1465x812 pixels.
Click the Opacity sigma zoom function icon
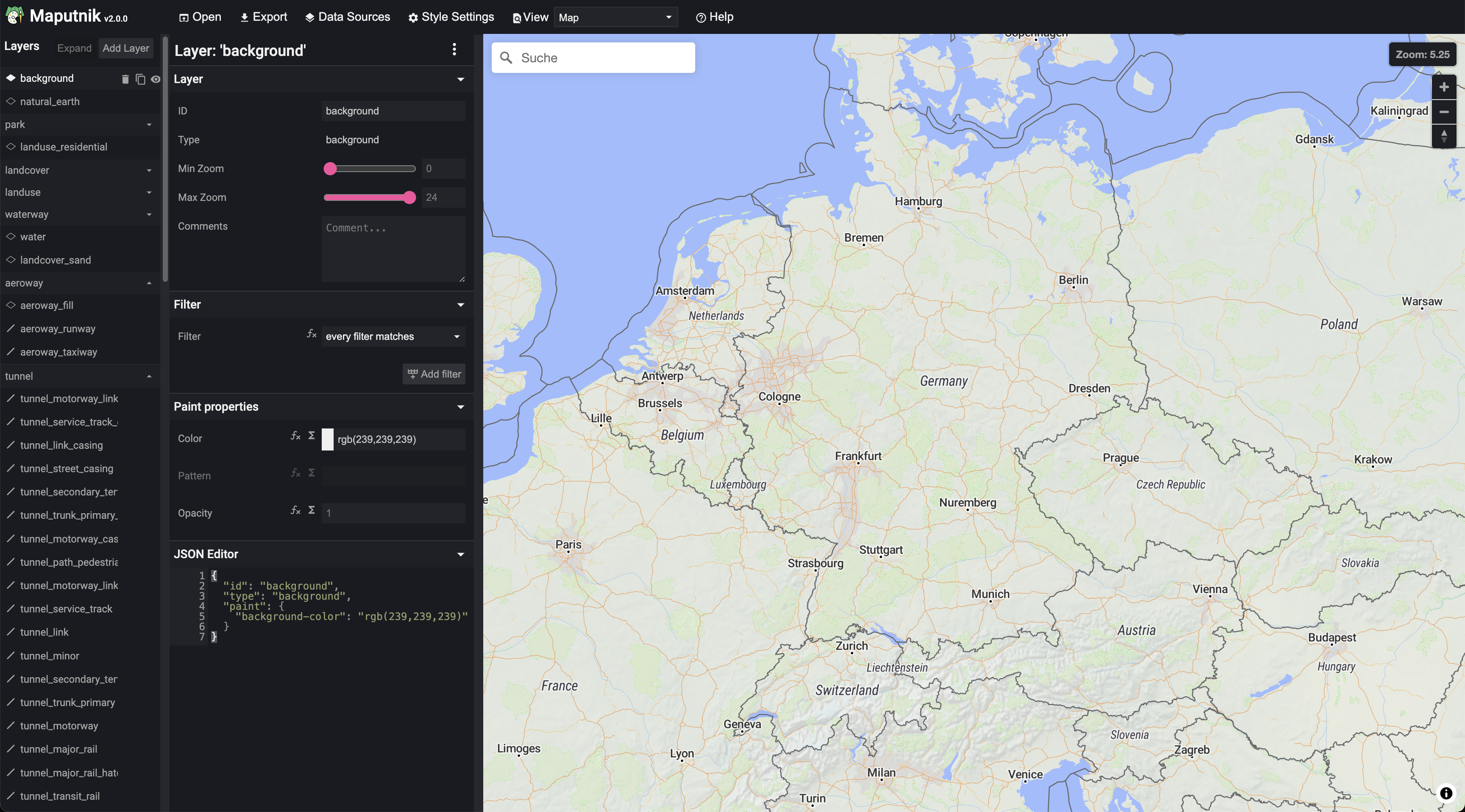click(x=312, y=511)
